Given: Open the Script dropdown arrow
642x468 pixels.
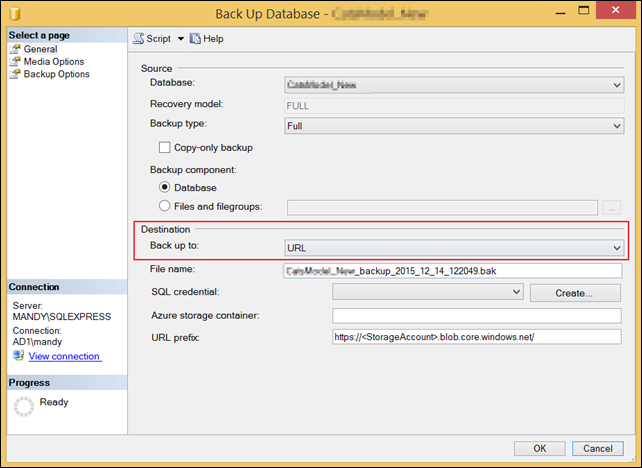Looking at the screenshot, I should click(181, 39).
